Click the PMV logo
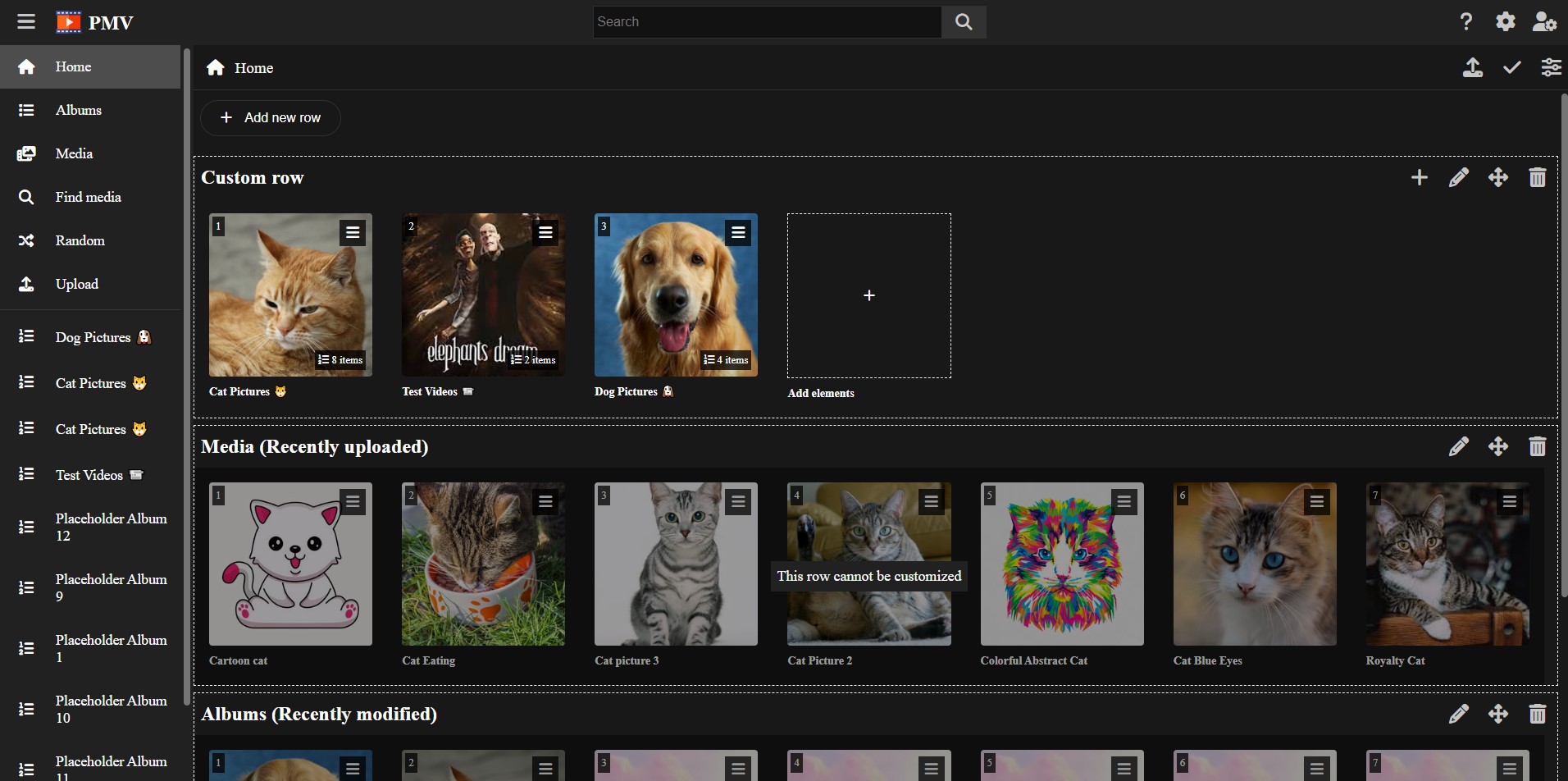The image size is (1568, 781). tap(95, 22)
